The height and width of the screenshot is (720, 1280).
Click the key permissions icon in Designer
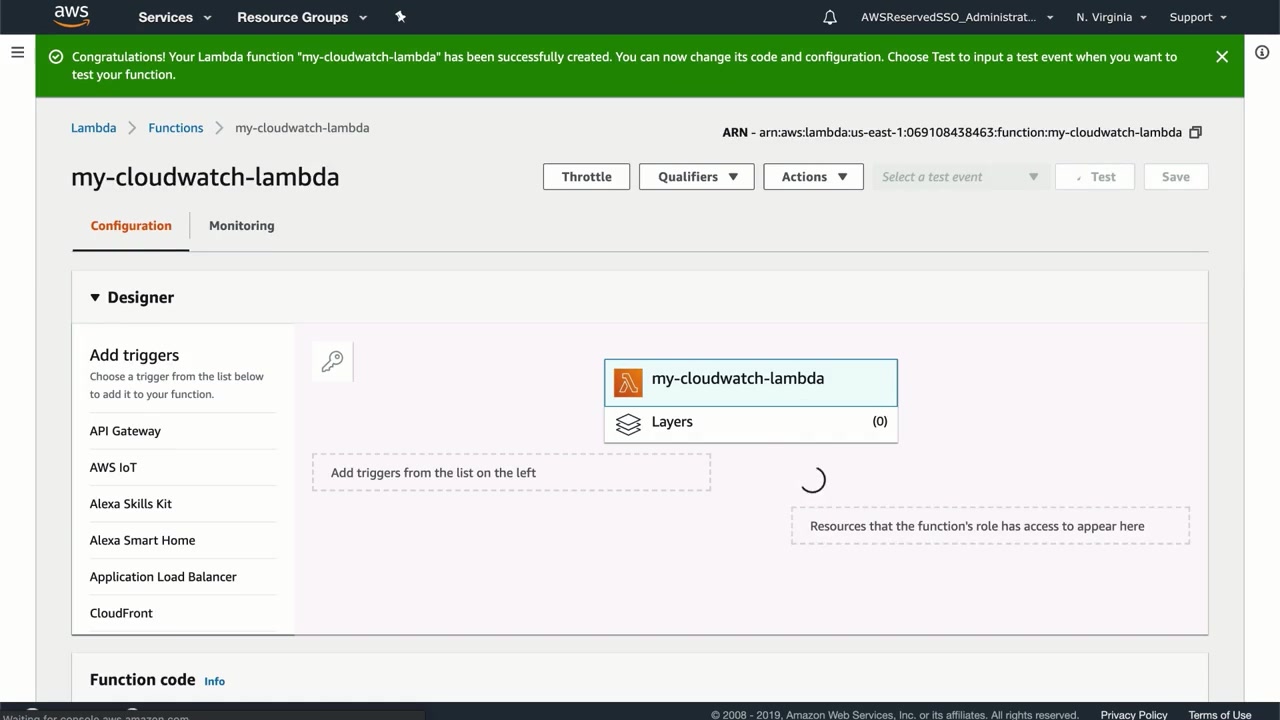pos(332,361)
